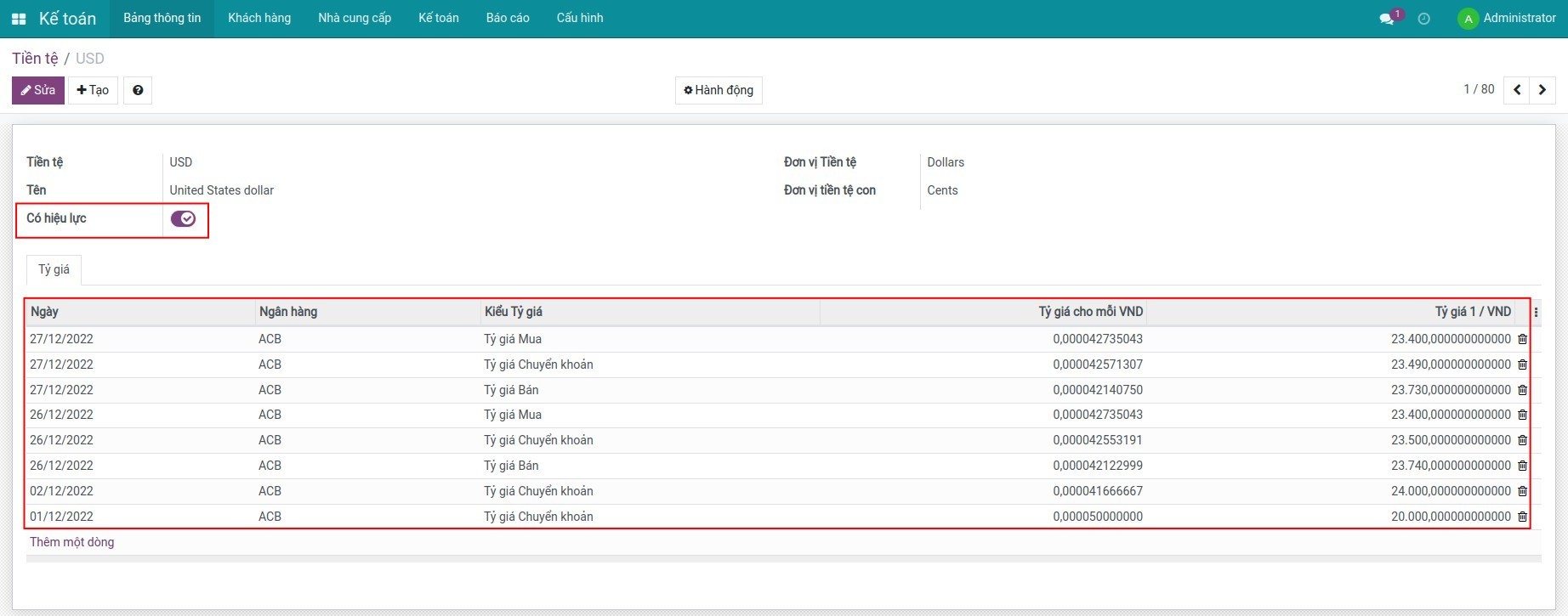Image resolution: width=1568 pixels, height=616 pixels.
Task: Open the Báo cáo menu
Action: coord(508,18)
